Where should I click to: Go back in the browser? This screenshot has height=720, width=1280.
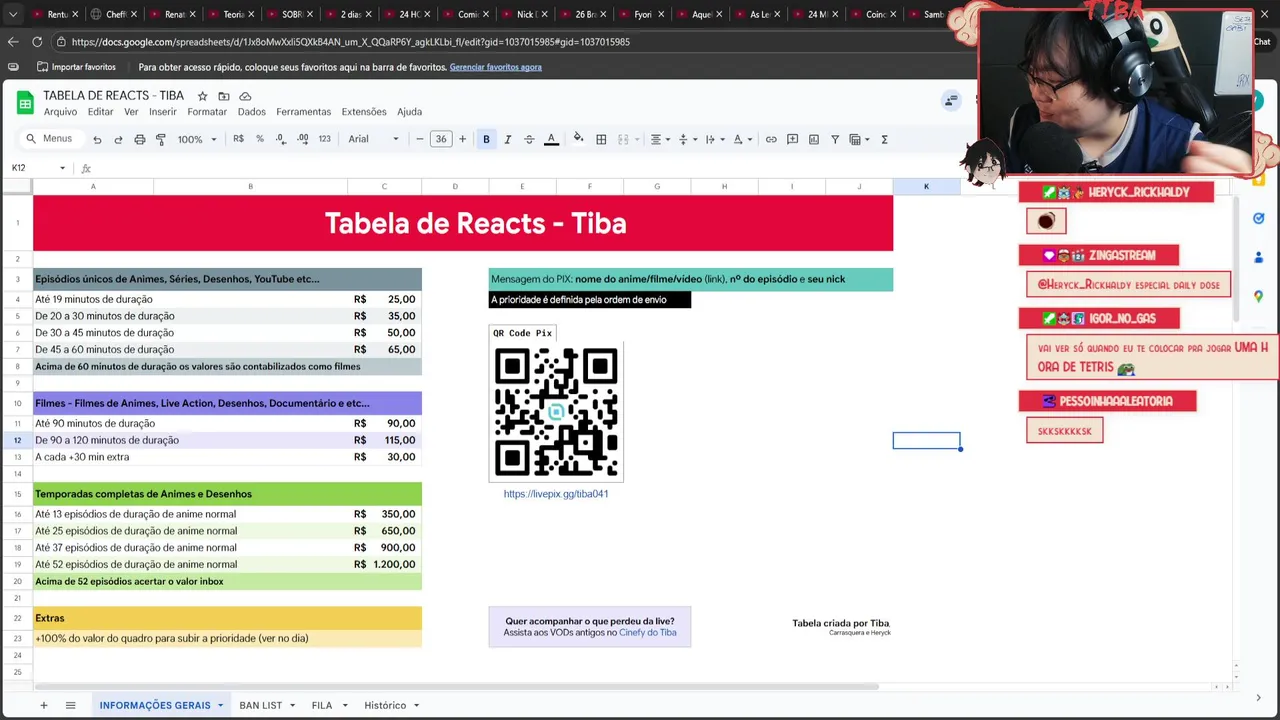(12, 42)
